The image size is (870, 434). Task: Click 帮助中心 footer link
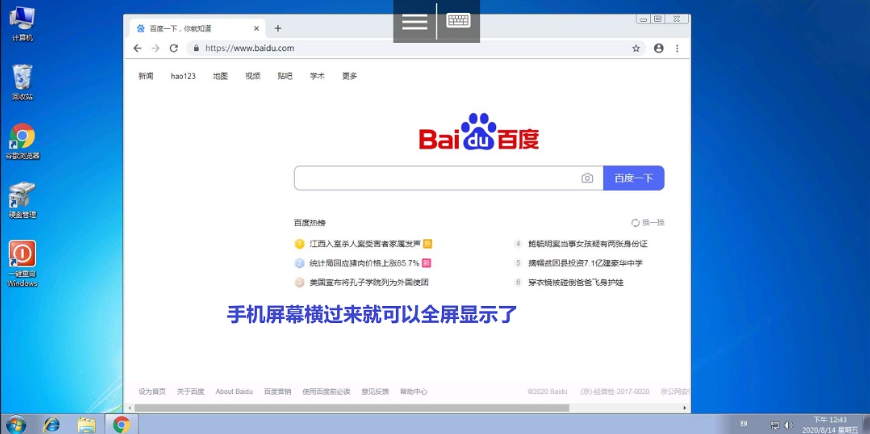414,391
